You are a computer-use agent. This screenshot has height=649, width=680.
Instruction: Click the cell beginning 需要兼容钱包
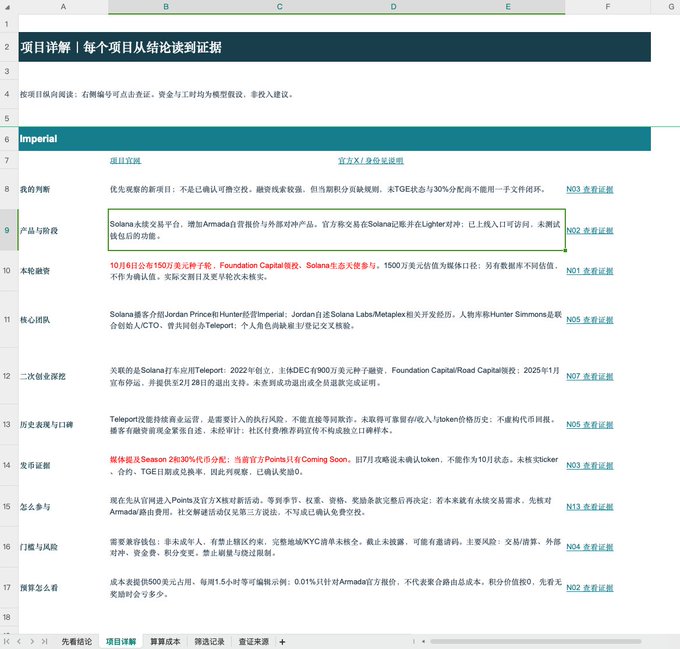(337, 547)
